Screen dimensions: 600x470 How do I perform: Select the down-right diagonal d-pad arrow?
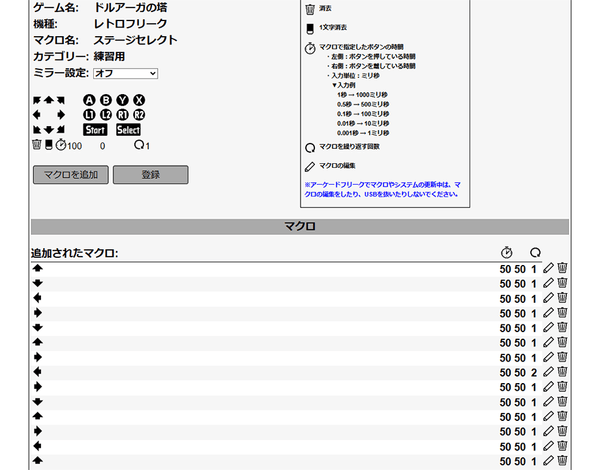click(61, 130)
